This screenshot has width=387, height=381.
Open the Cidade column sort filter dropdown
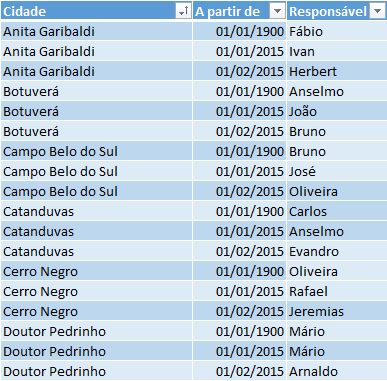[x=183, y=11]
